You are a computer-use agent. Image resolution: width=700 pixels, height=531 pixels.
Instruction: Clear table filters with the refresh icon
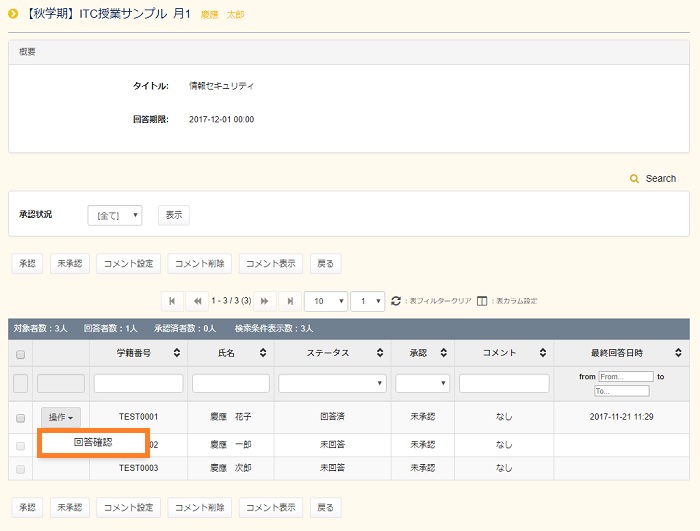click(x=396, y=301)
